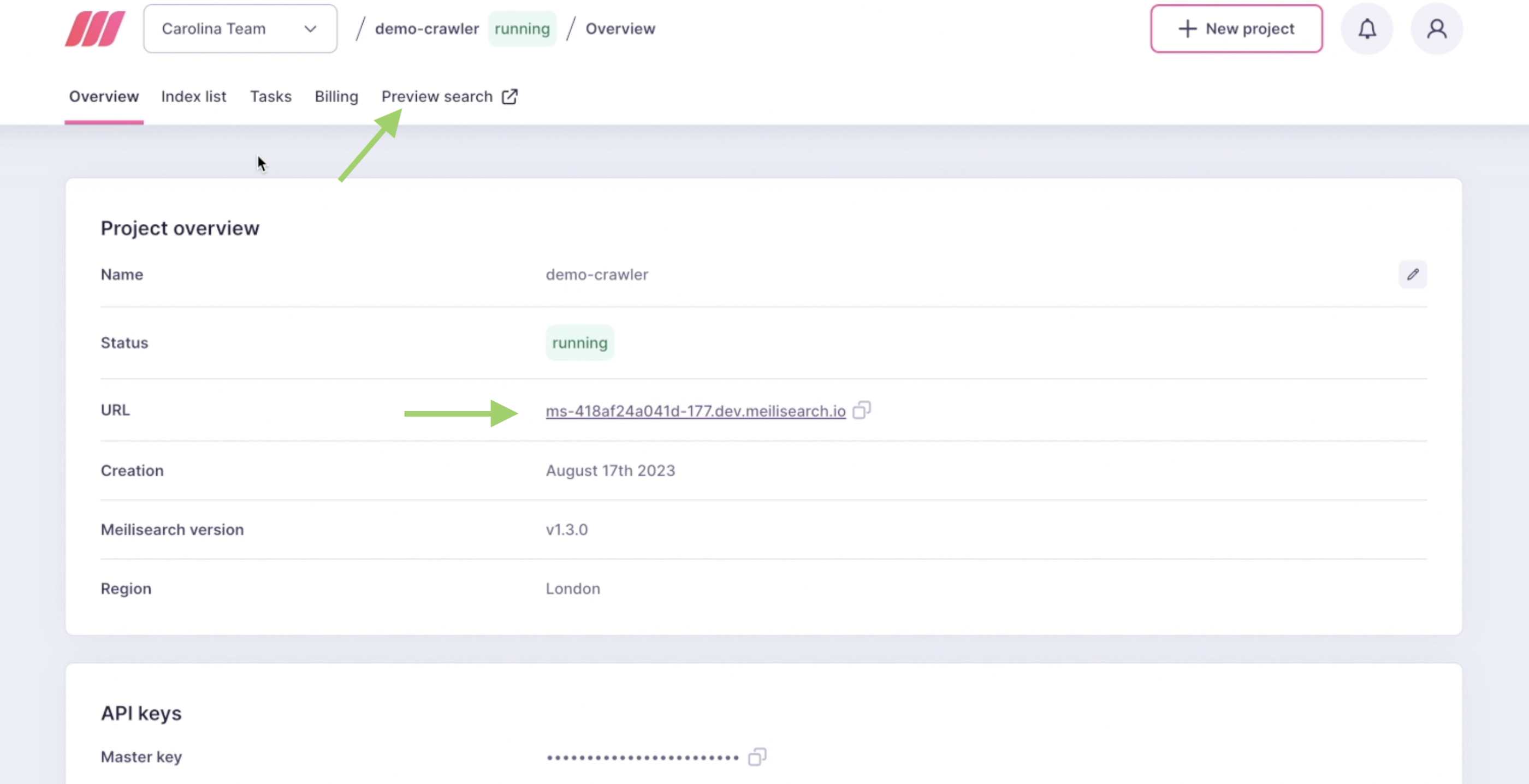Screen dimensions: 1529x784
Task: Click the Meilisearch version label
Action: (172, 530)
